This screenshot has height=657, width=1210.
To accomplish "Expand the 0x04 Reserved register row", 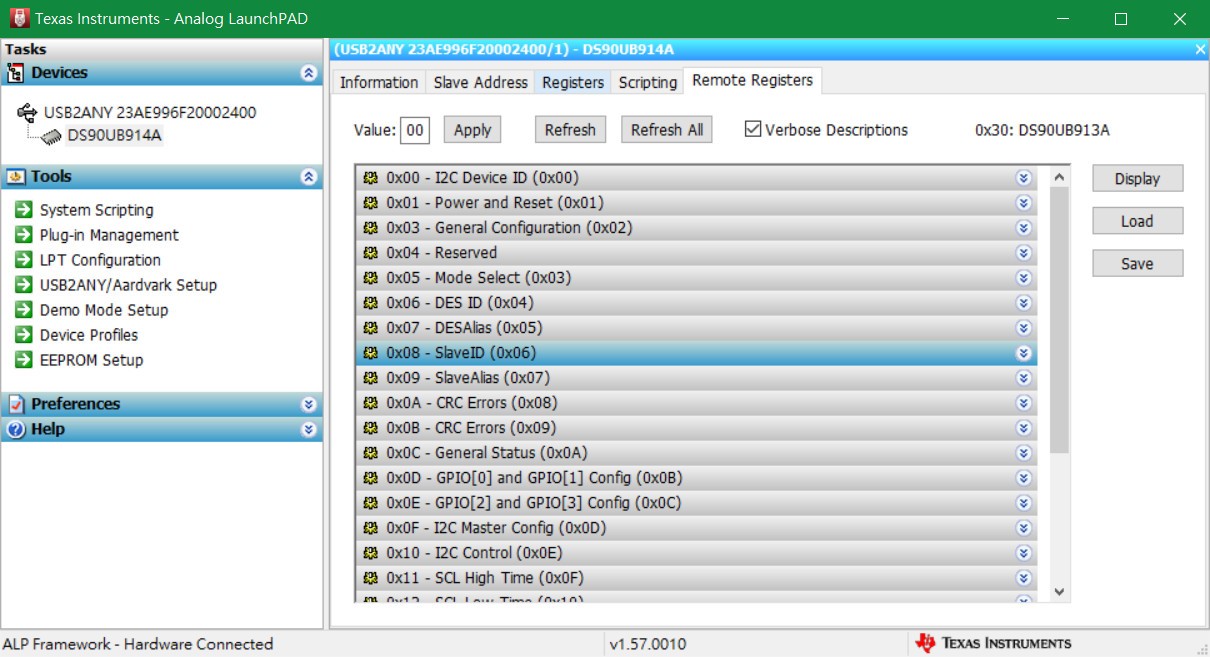I will coord(1023,253).
